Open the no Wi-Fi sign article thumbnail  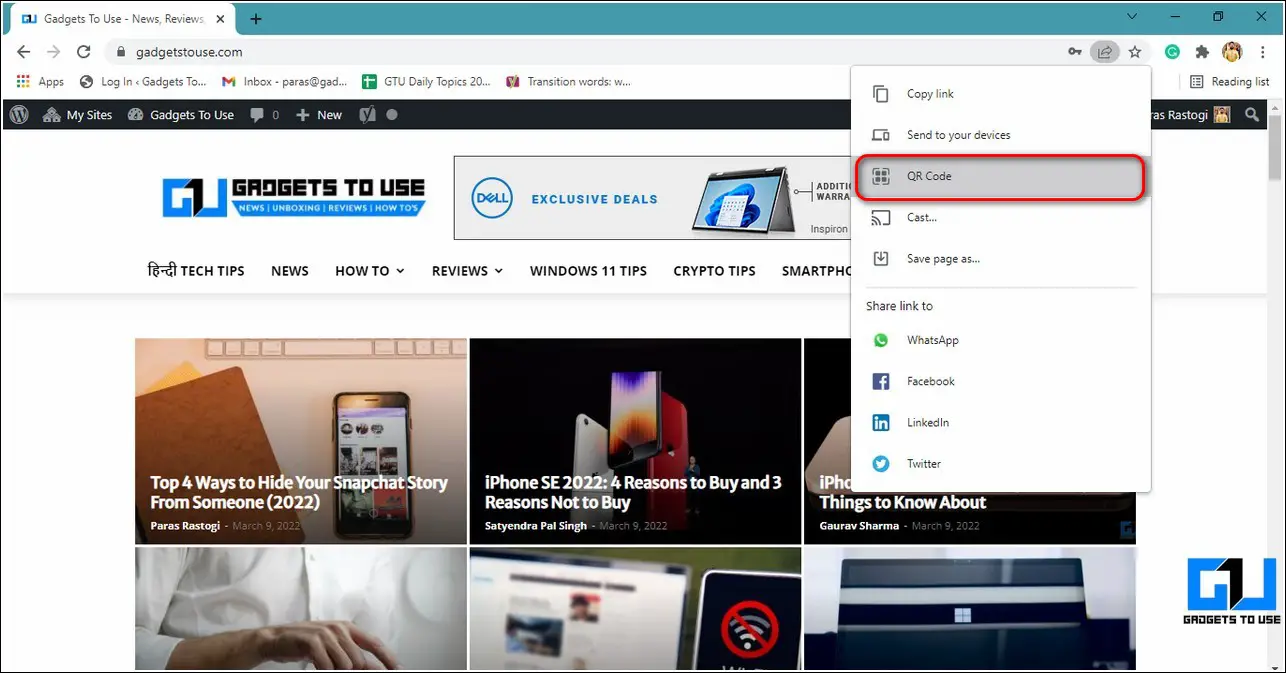click(635, 609)
